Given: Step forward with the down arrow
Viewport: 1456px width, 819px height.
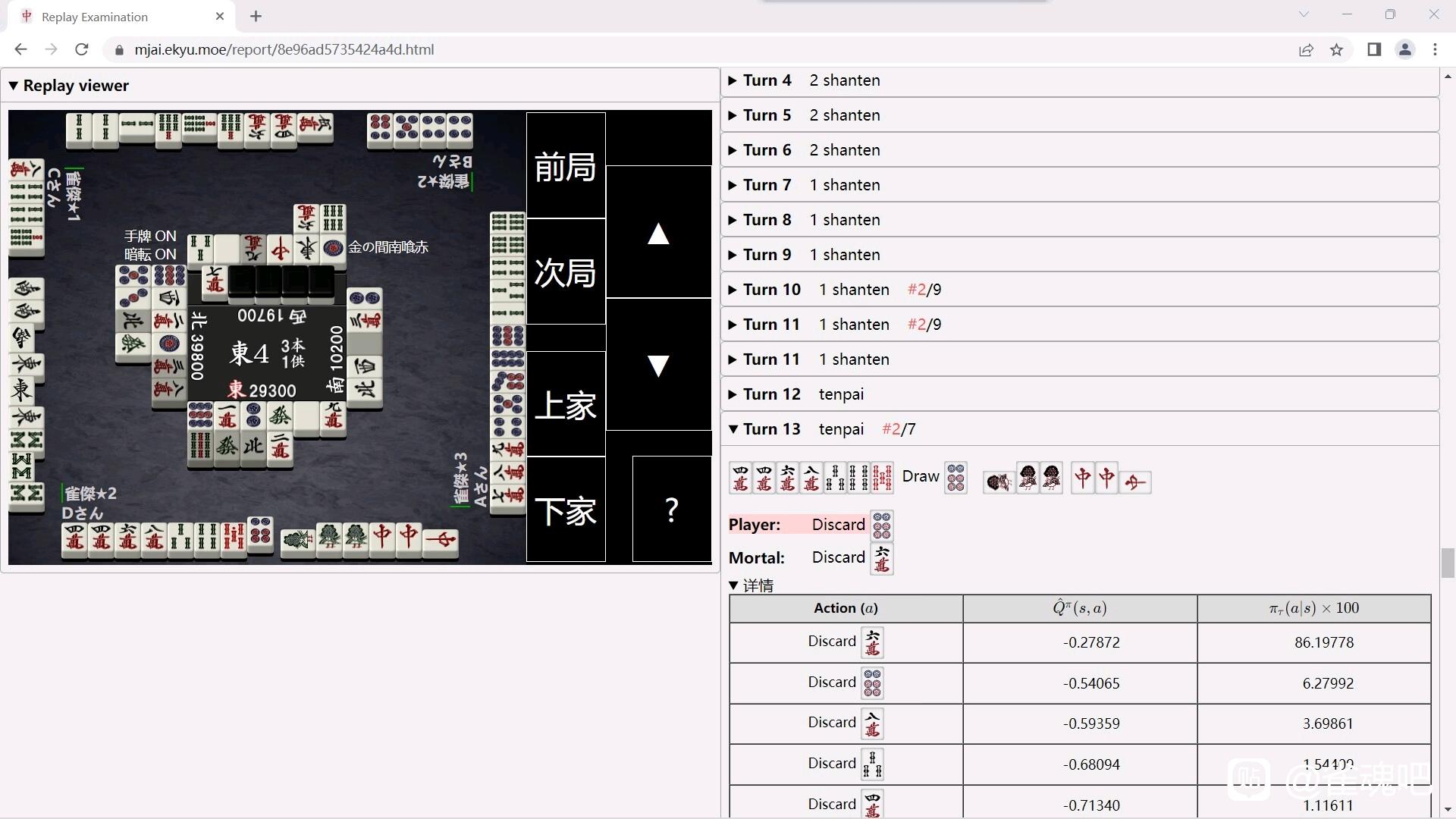Looking at the screenshot, I should click(658, 365).
